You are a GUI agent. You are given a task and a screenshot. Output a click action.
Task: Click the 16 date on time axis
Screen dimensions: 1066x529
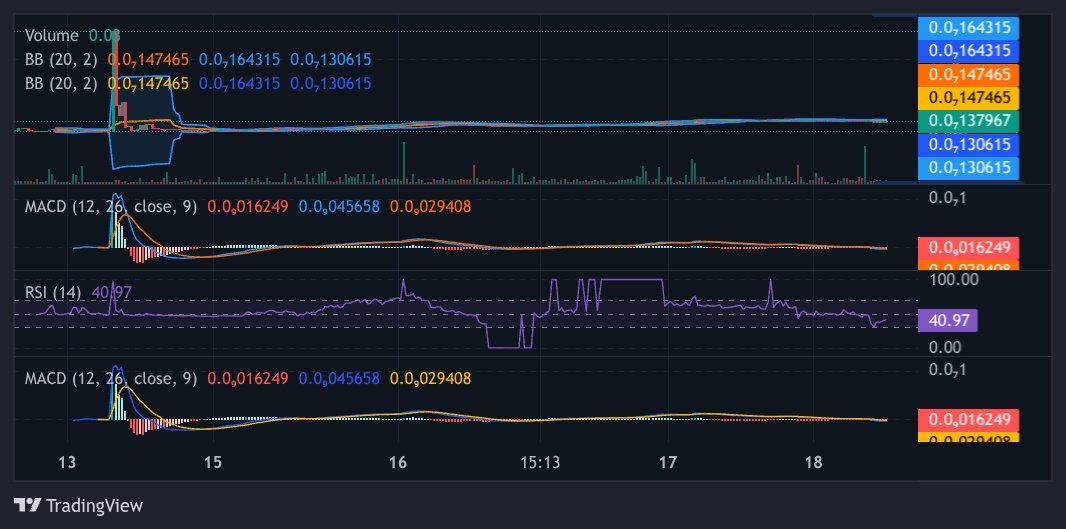coord(398,462)
